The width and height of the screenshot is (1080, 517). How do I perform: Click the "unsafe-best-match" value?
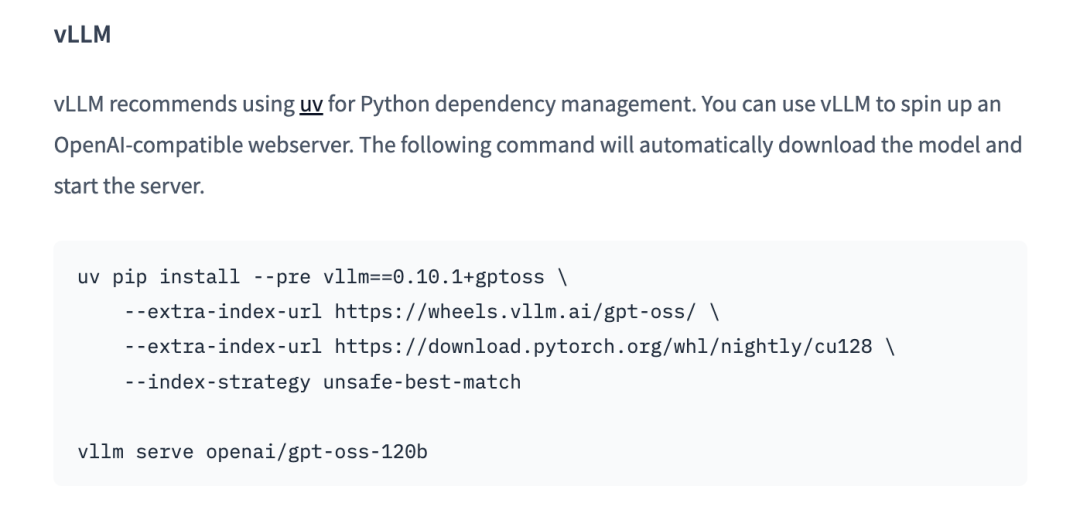[x=422, y=382]
